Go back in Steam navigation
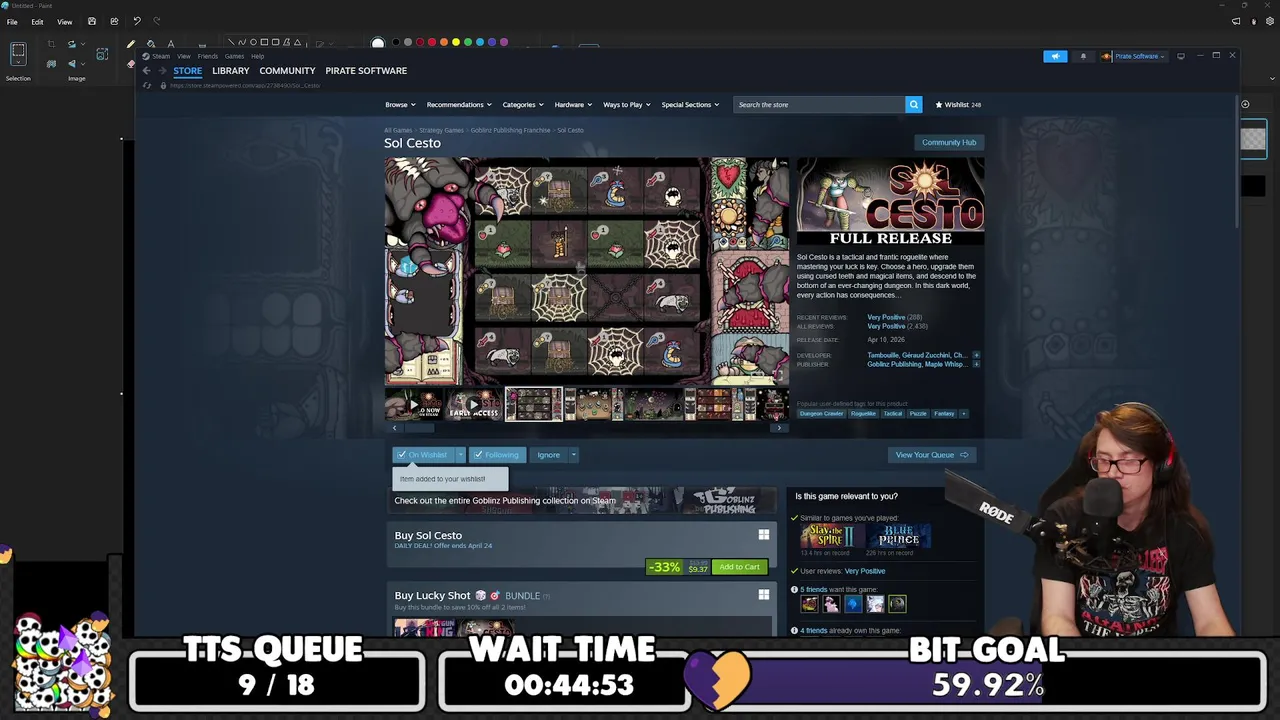 [x=146, y=71]
